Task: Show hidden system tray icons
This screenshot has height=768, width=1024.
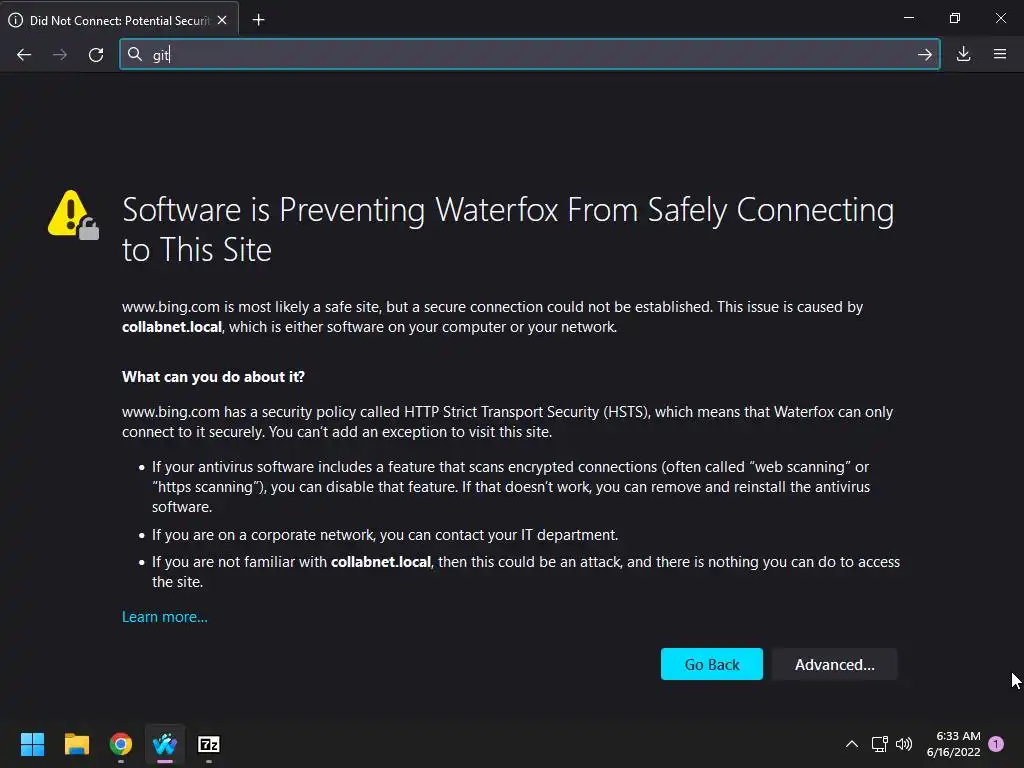Action: pyautogui.click(x=852, y=744)
